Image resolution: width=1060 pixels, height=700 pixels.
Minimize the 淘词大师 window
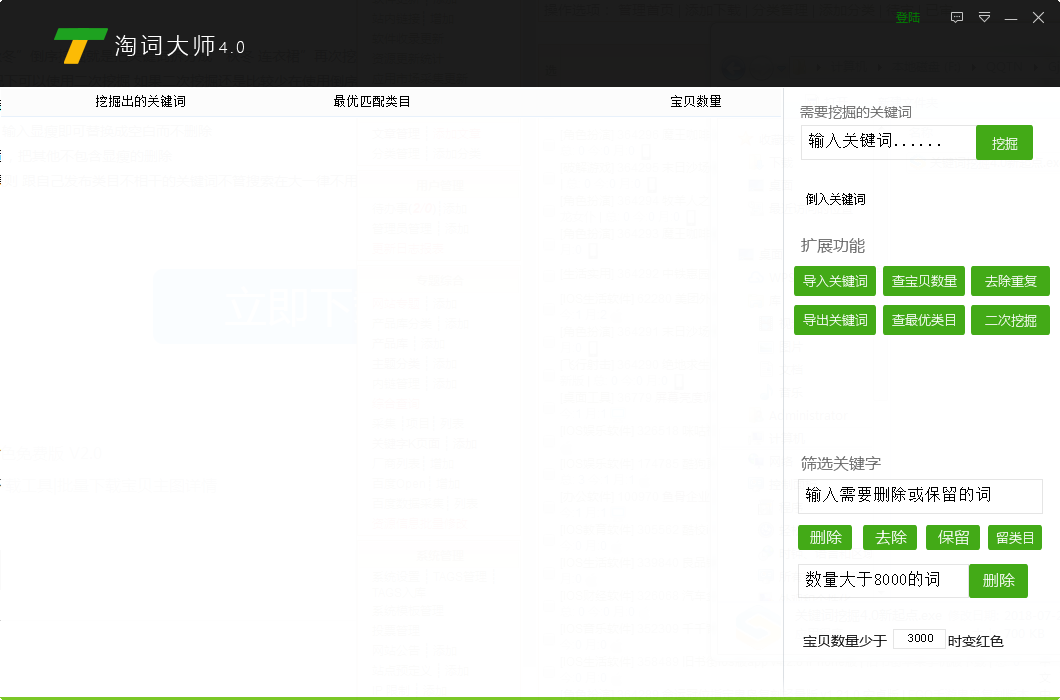coord(1011,18)
